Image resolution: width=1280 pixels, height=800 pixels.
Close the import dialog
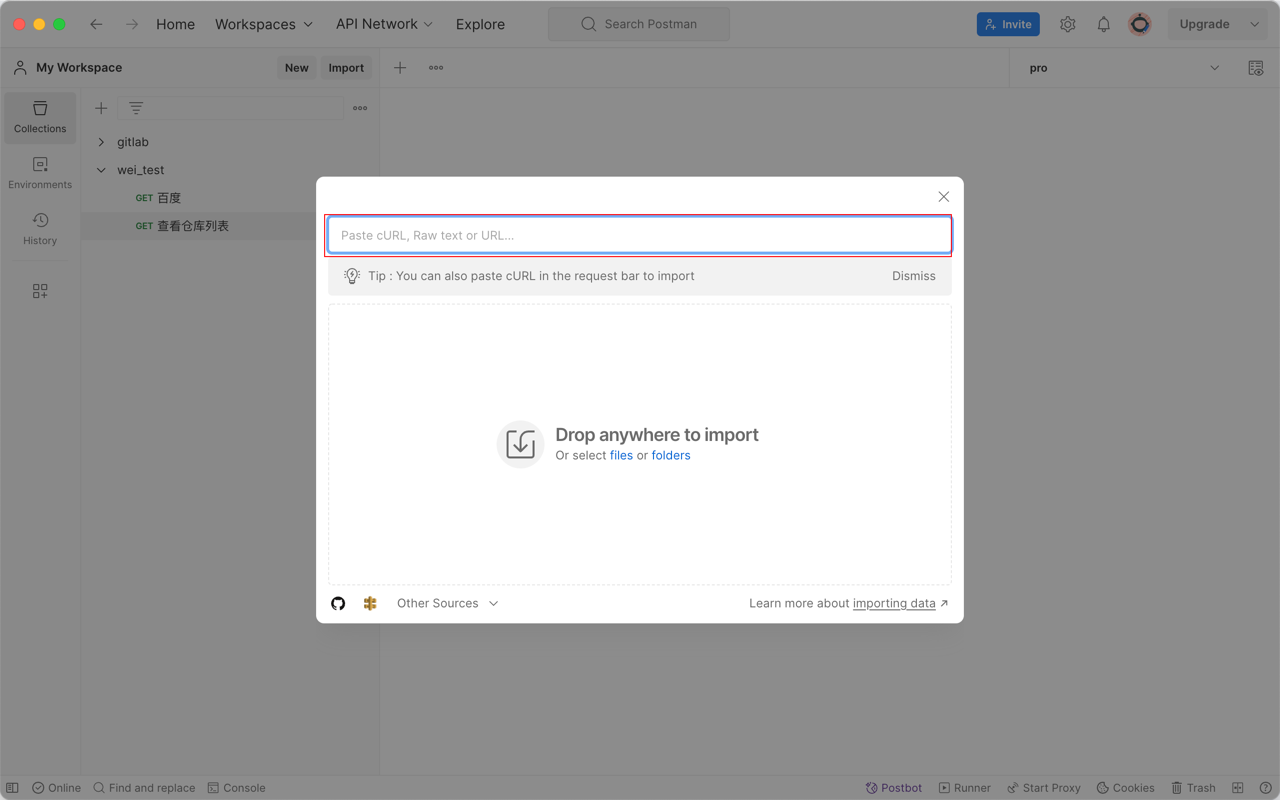(943, 197)
